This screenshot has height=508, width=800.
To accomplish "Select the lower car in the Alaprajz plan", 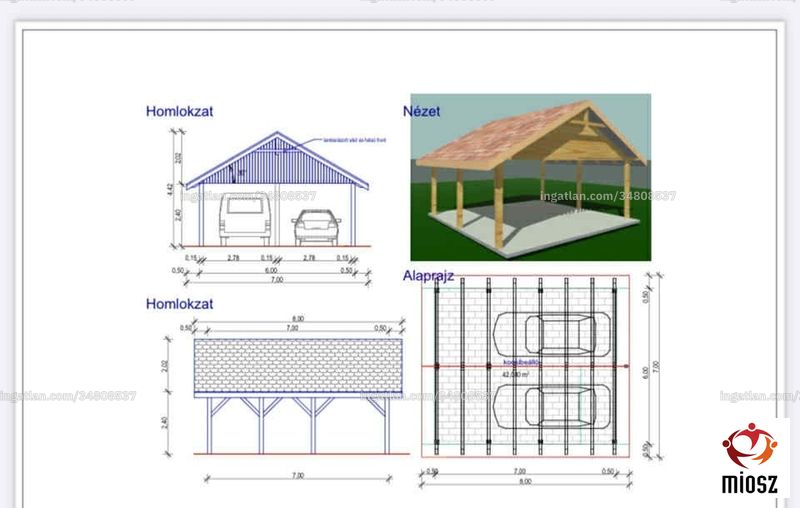I will click(552, 406).
